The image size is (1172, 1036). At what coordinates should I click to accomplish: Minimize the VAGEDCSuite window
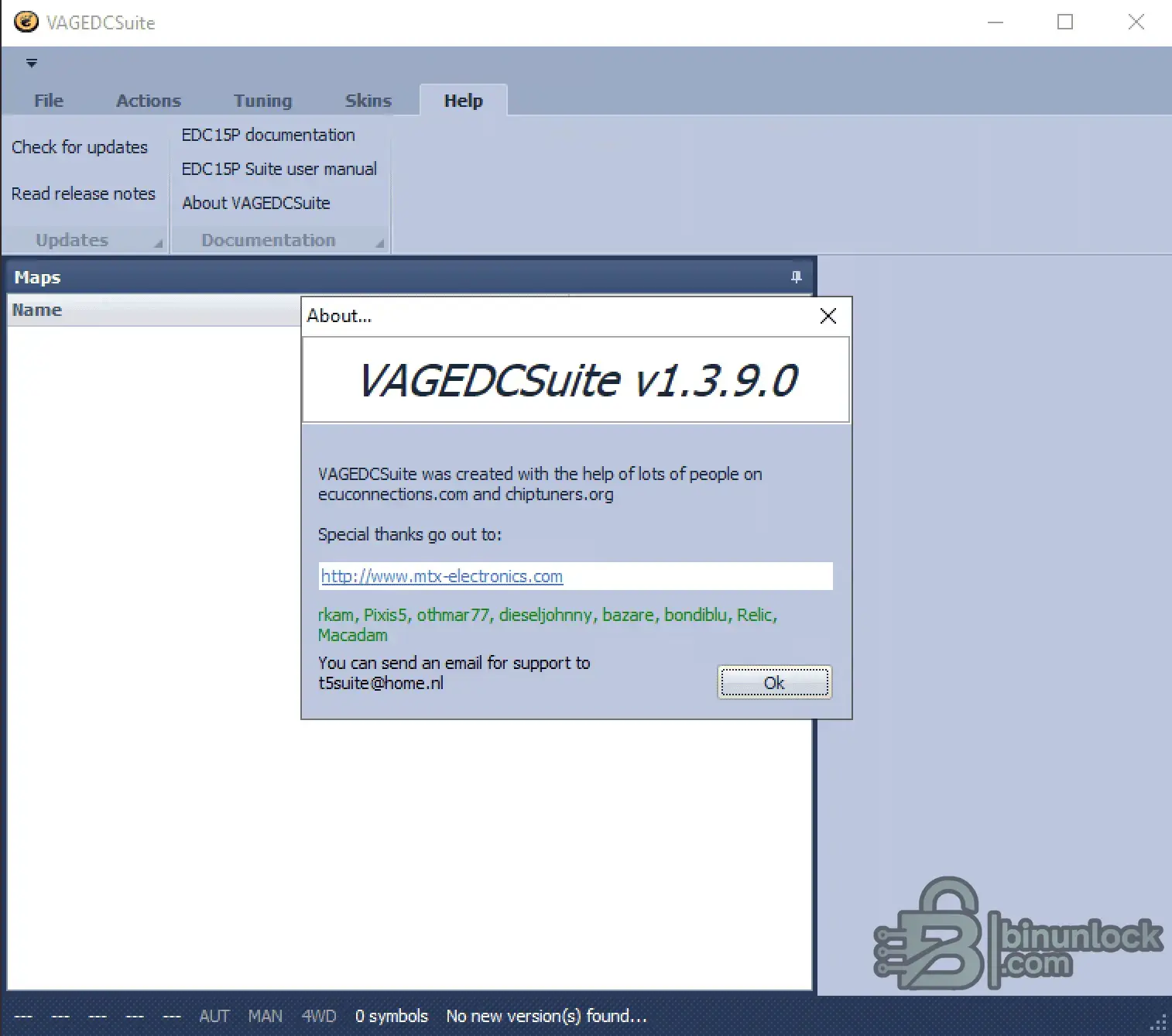[996, 22]
